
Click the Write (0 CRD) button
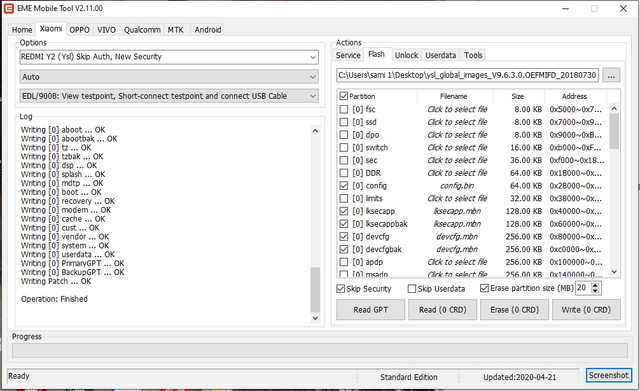point(586,310)
